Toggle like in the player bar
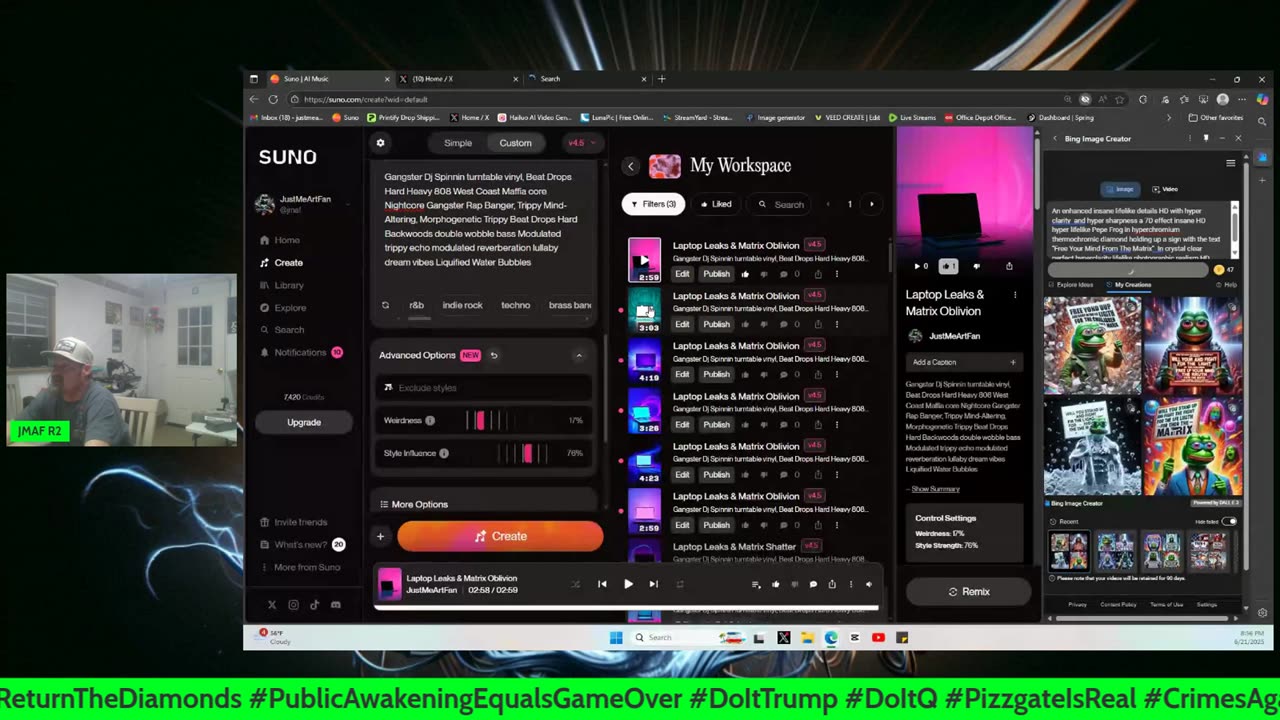This screenshot has height=720, width=1280. pyautogui.click(x=775, y=584)
